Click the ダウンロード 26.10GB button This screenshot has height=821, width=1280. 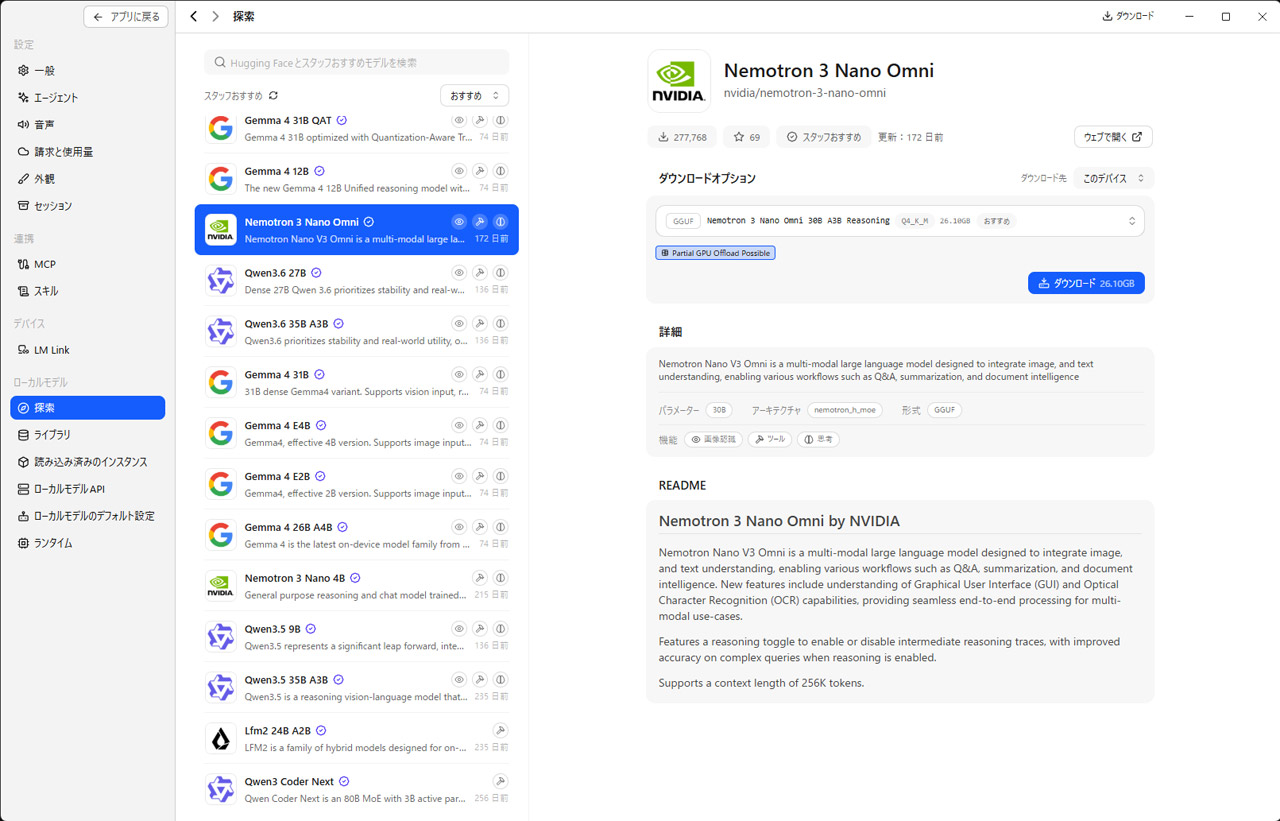coord(1086,283)
